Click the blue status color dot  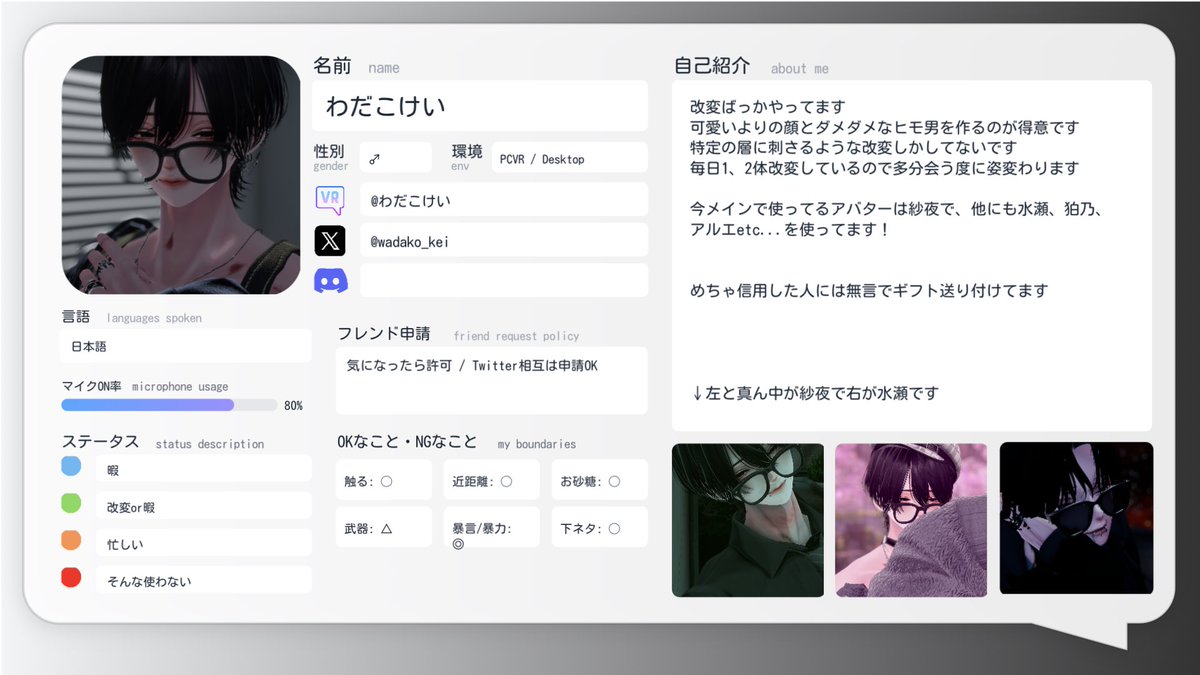[71, 466]
